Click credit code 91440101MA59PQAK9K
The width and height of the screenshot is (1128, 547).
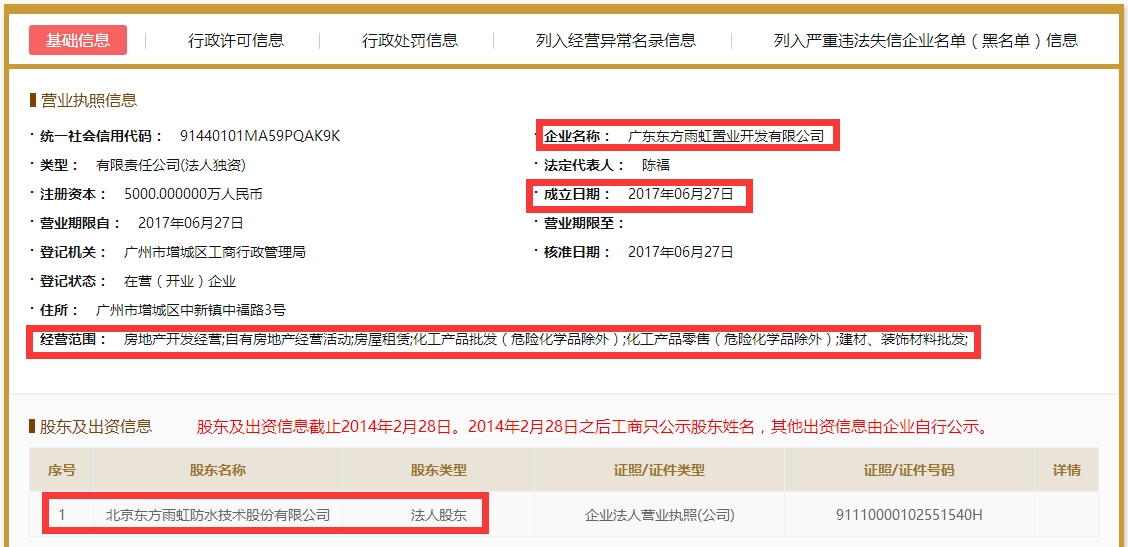click(x=260, y=136)
